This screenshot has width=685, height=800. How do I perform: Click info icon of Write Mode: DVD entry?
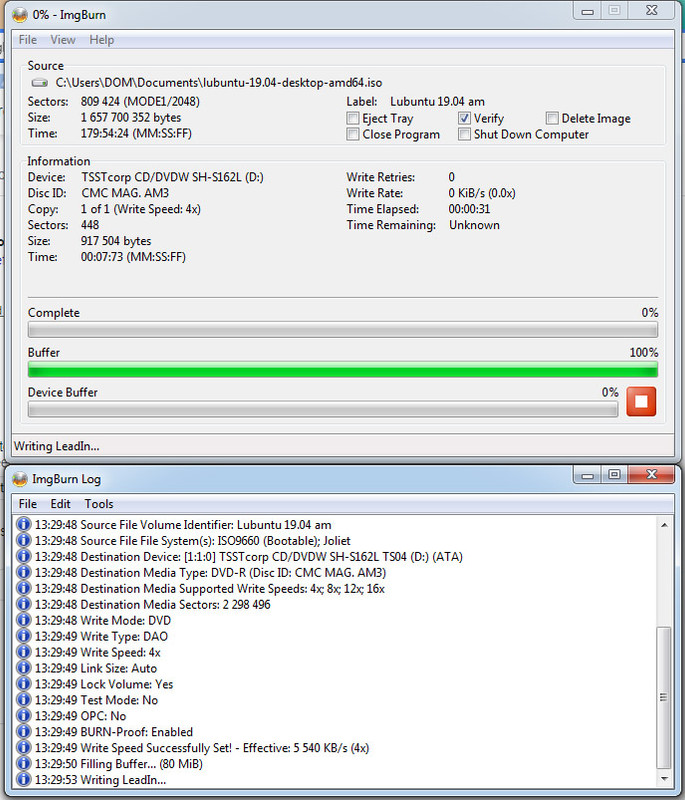tap(23, 620)
